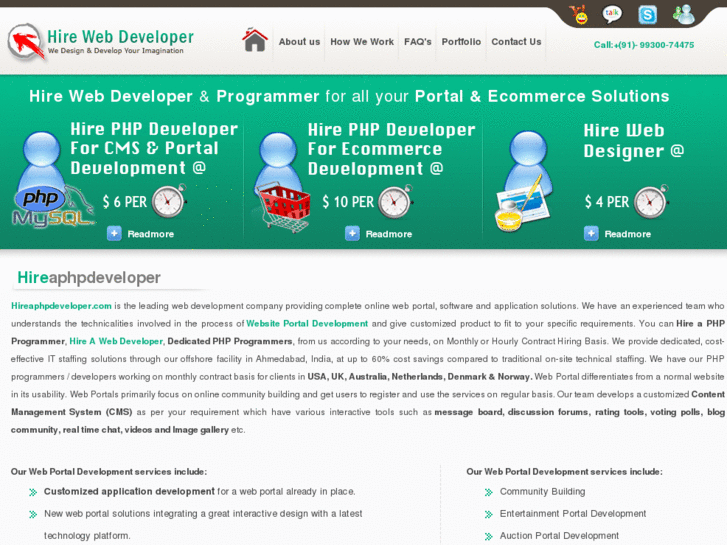Open the Website Portal Development link

pos(307,324)
